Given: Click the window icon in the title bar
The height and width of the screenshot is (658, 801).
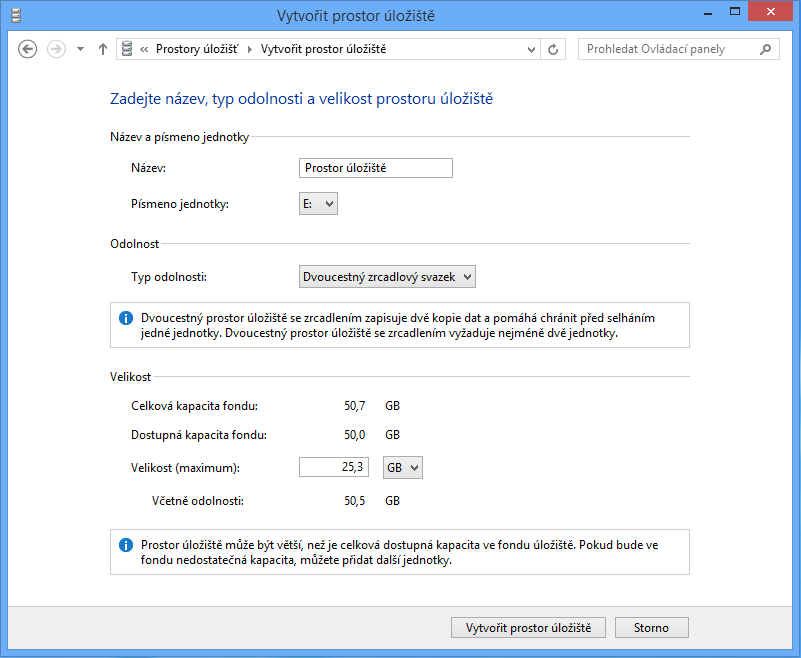Looking at the screenshot, I should click(x=14, y=14).
